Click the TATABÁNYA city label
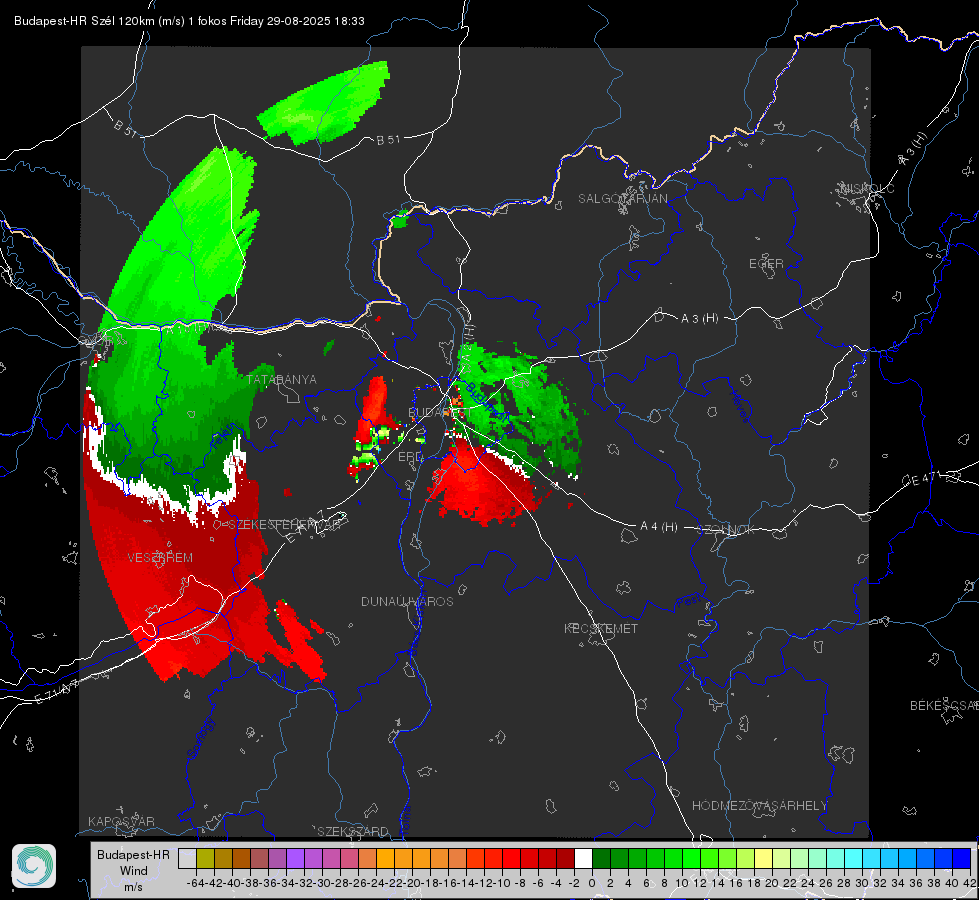This screenshot has height=900, width=979. click(282, 379)
